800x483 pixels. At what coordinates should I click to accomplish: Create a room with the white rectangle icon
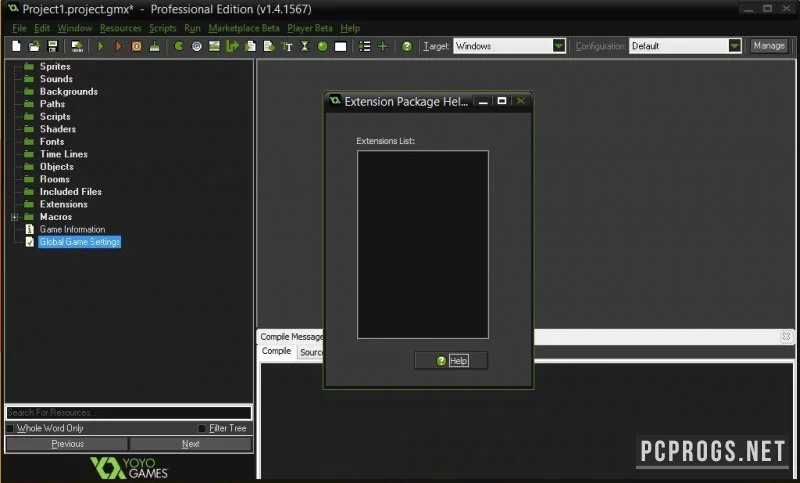[x=340, y=46]
